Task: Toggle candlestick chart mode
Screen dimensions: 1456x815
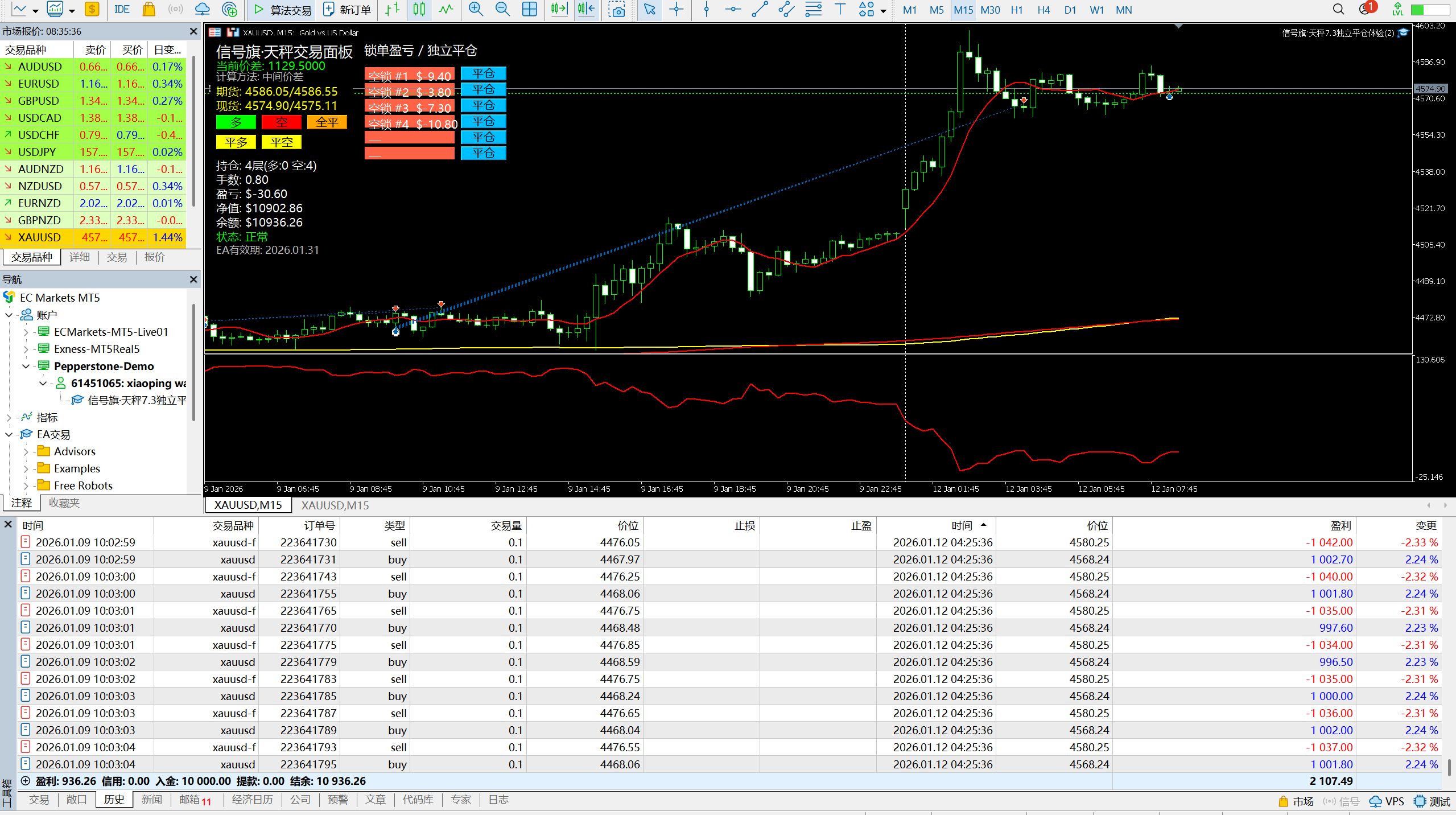Action: click(x=419, y=9)
